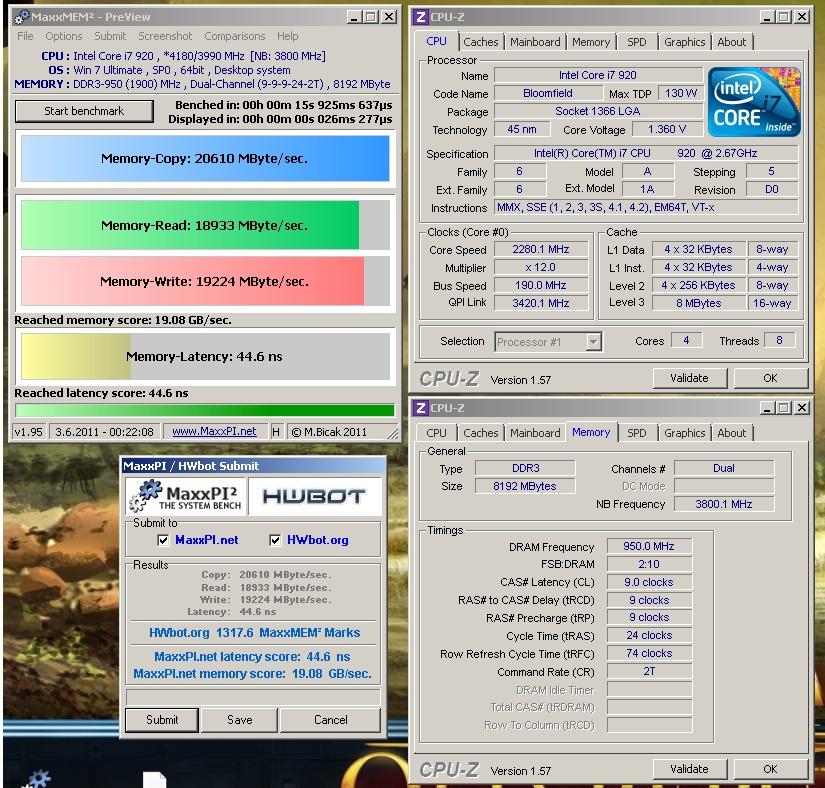Image resolution: width=825 pixels, height=788 pixels.
Task: Switch to Mainboard tab in top CPU-Z window
Action: [535, 42]
